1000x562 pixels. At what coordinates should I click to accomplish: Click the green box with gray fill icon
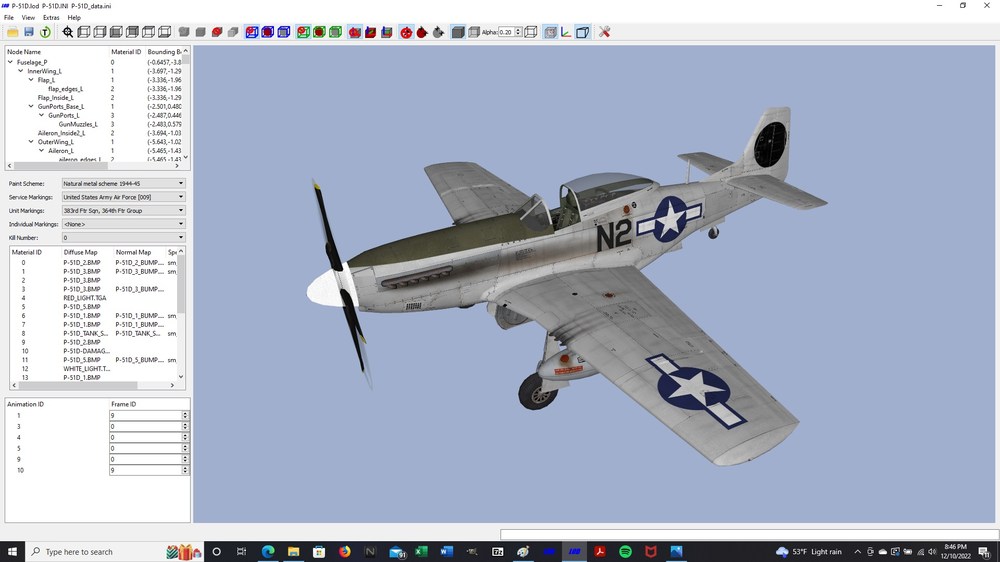pos(335,32)
